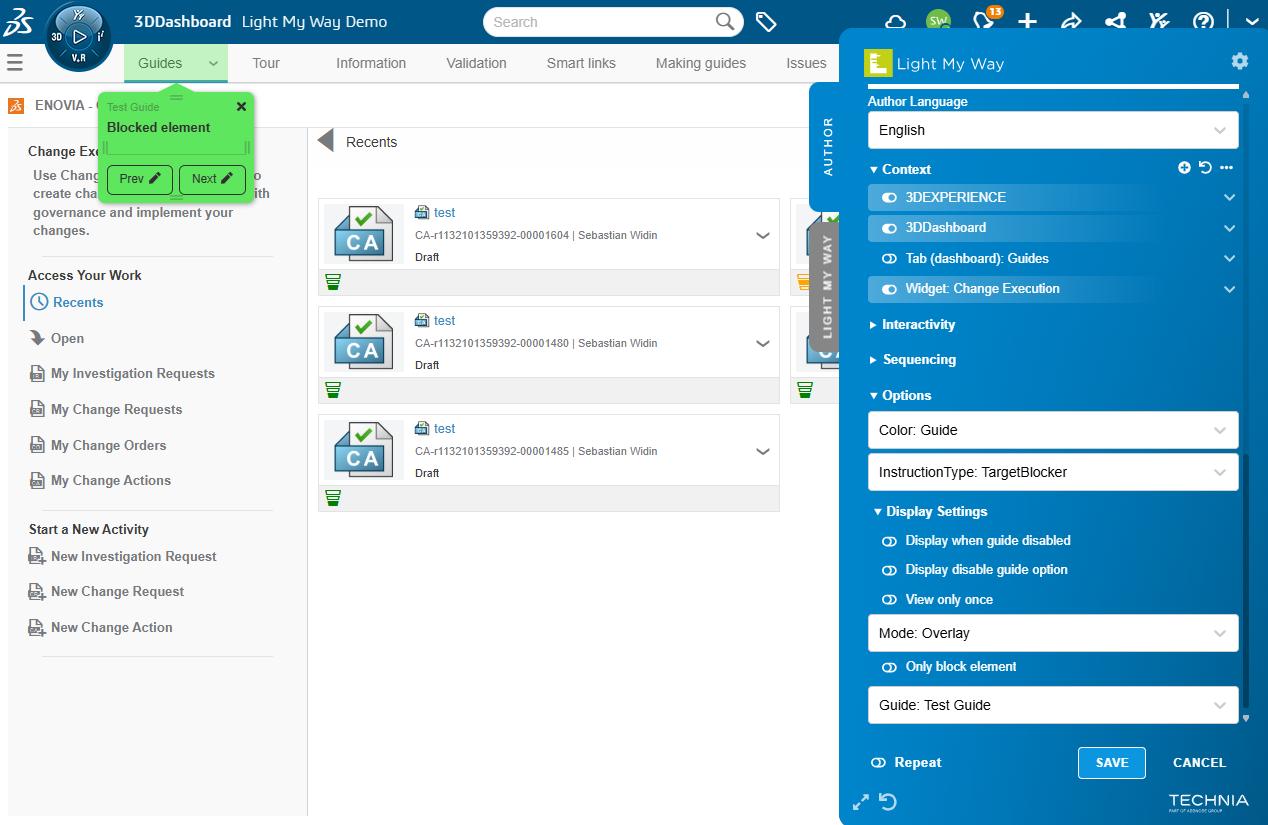Expand the 3DEXPERIENCE context chevron
1268x825 pixels.
[x=1230, y=198]
